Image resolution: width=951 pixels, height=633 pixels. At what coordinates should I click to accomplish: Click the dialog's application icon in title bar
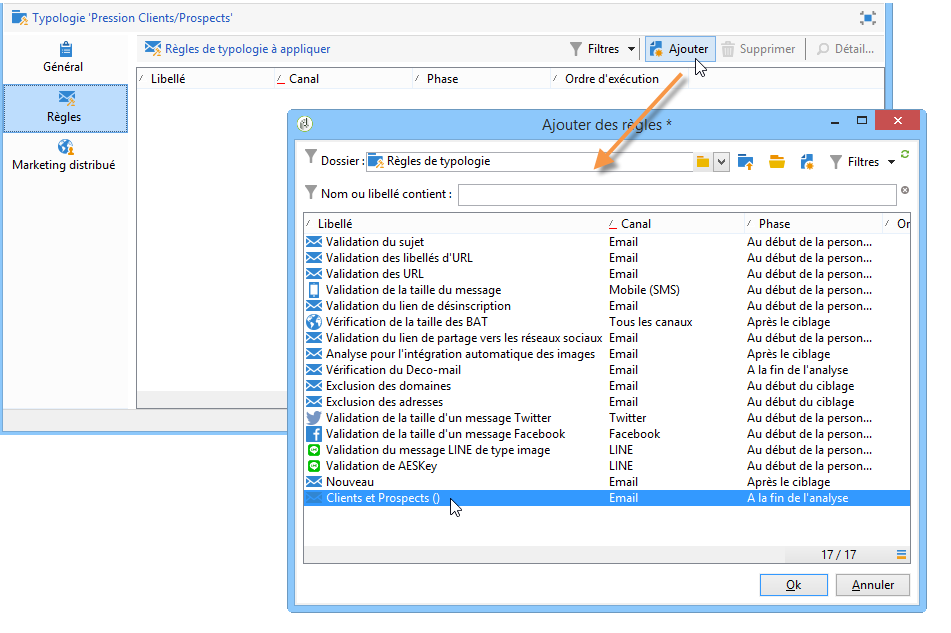[x=305, y=124]
